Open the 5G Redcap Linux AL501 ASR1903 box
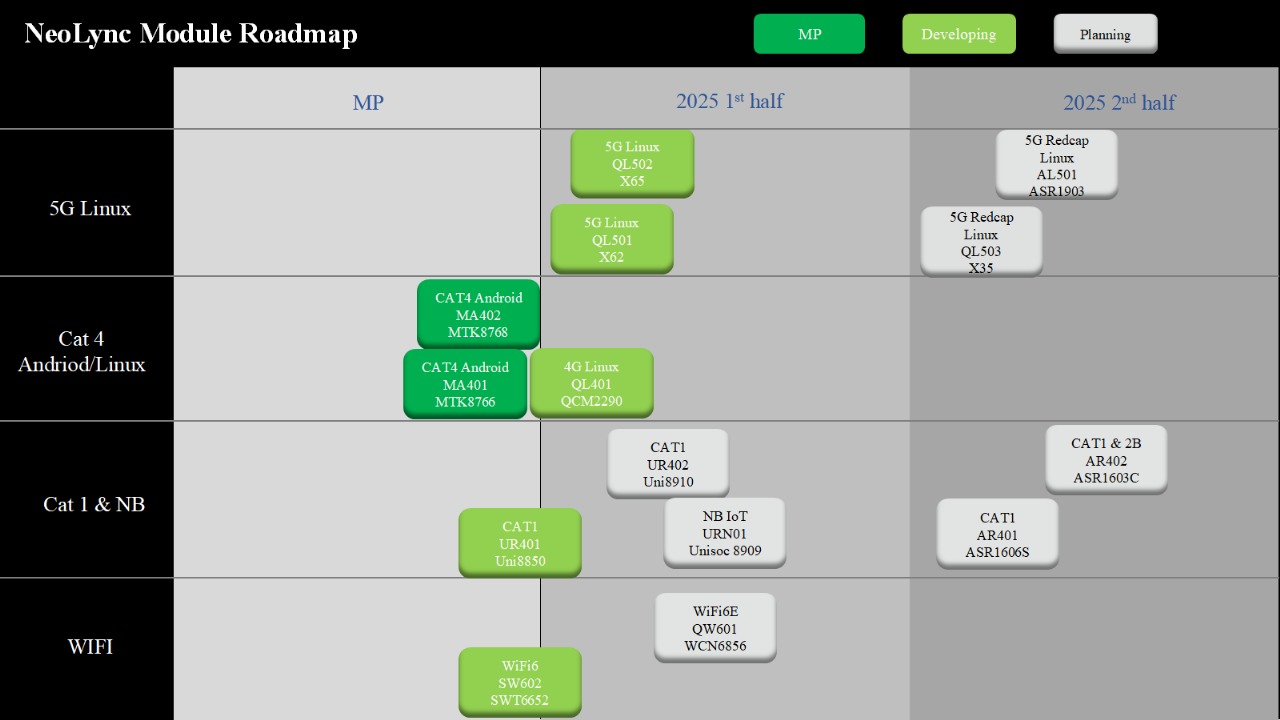Viewport: 1280px width, 720px height. click(x=1056, y=164)
